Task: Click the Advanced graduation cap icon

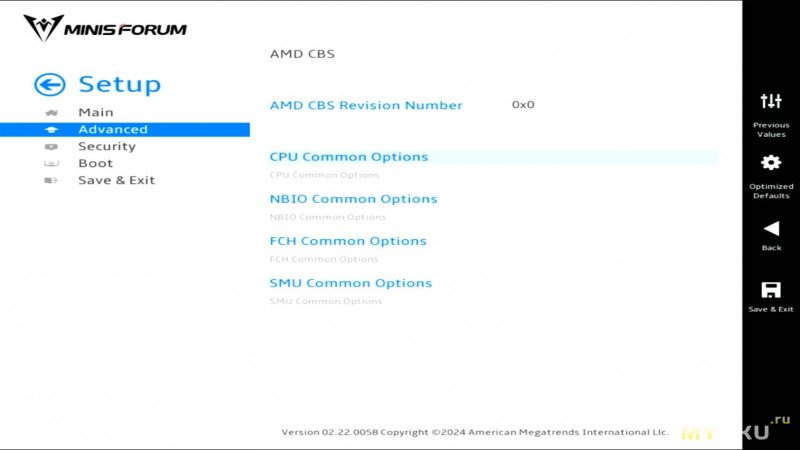Action: pos(51,130)
